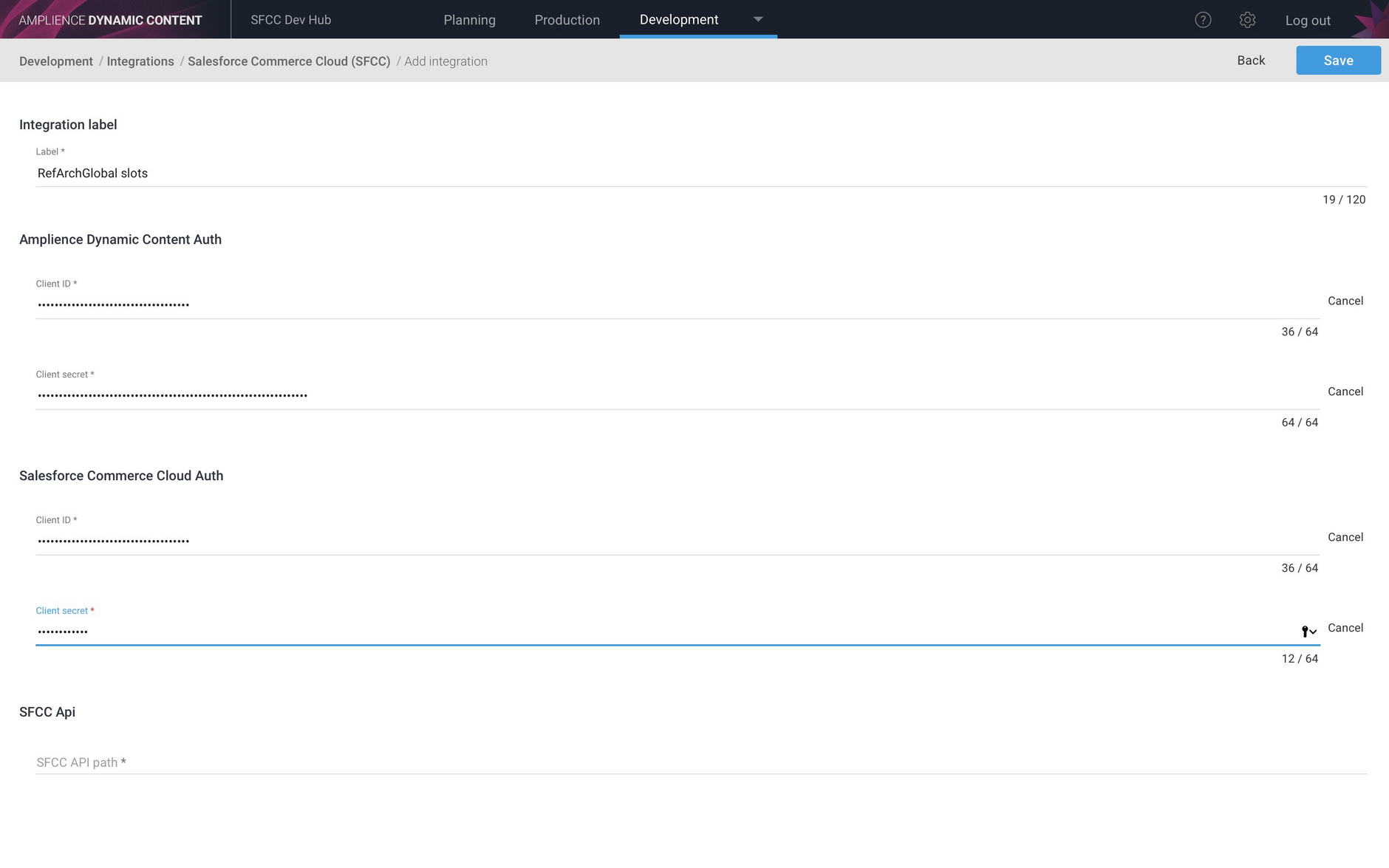Click into the SFCC API path field
The image size is (1389, 868).
[701, 762]
